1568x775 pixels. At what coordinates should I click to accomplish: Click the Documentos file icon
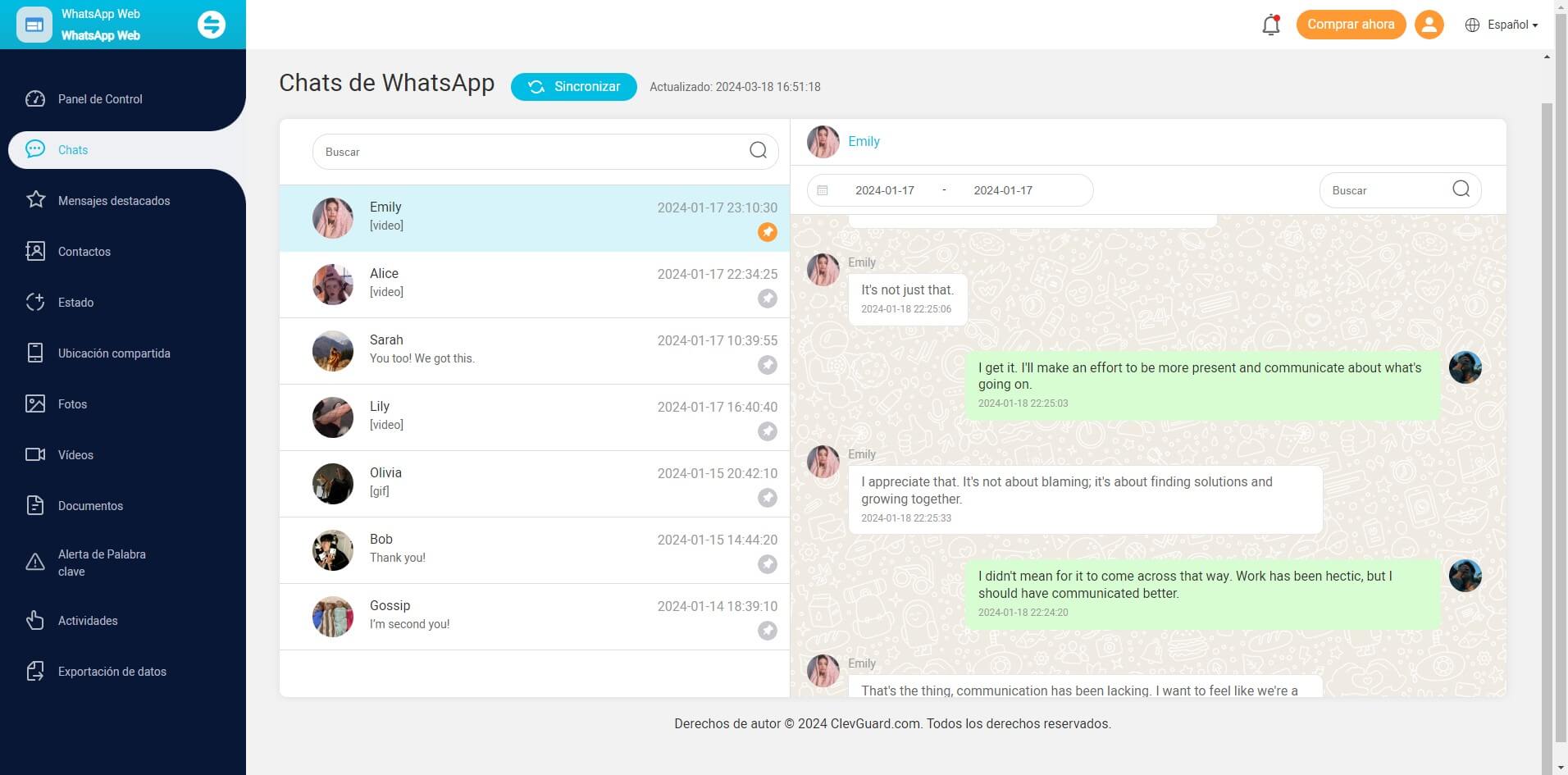pos(35,505)
